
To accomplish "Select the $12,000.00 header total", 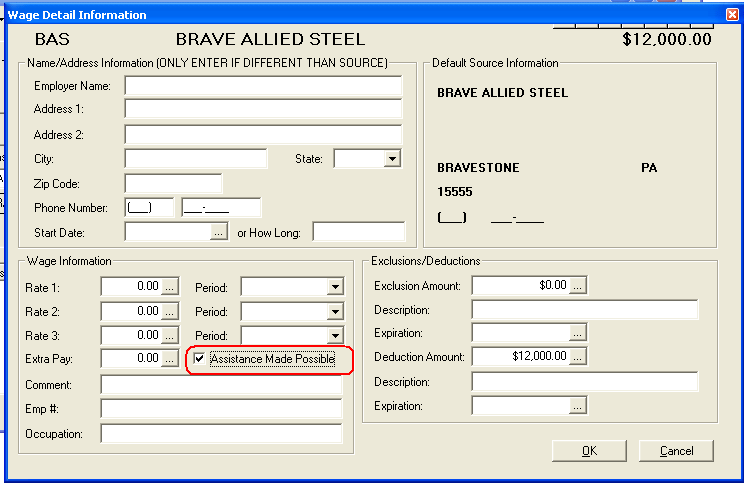I will tap(667, 39).
